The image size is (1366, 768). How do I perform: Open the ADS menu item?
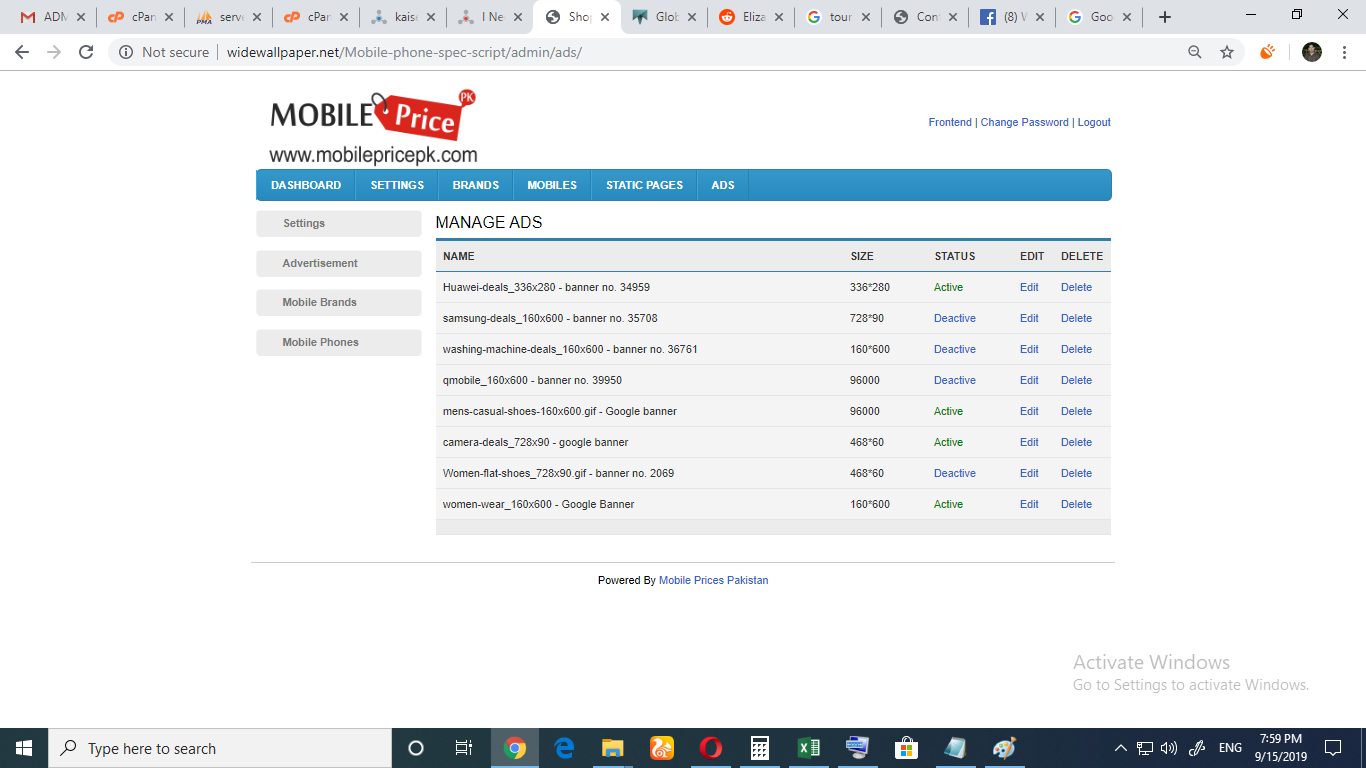(723, 185)
